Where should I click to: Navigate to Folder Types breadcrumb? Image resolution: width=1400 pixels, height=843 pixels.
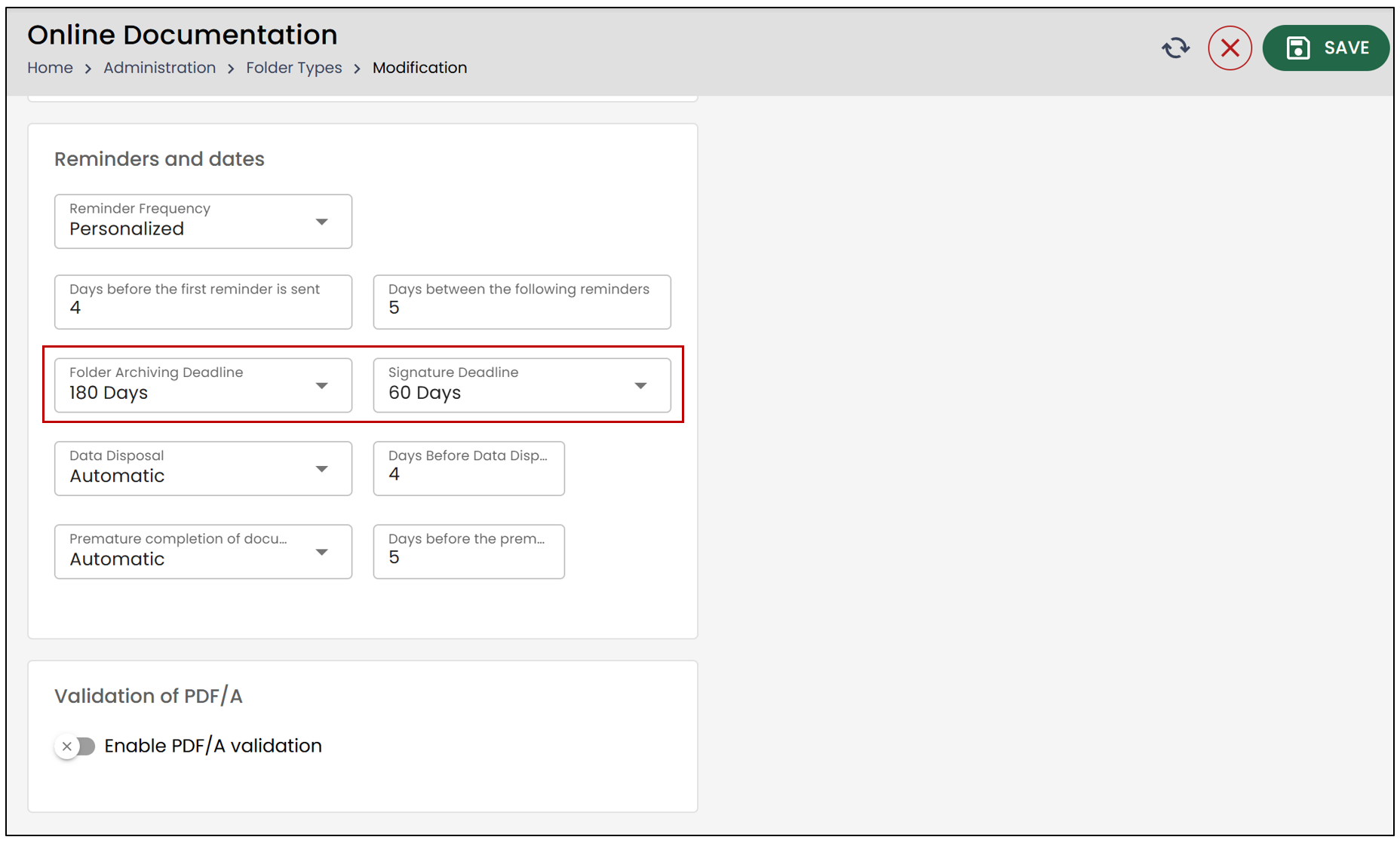pos(293,68)
